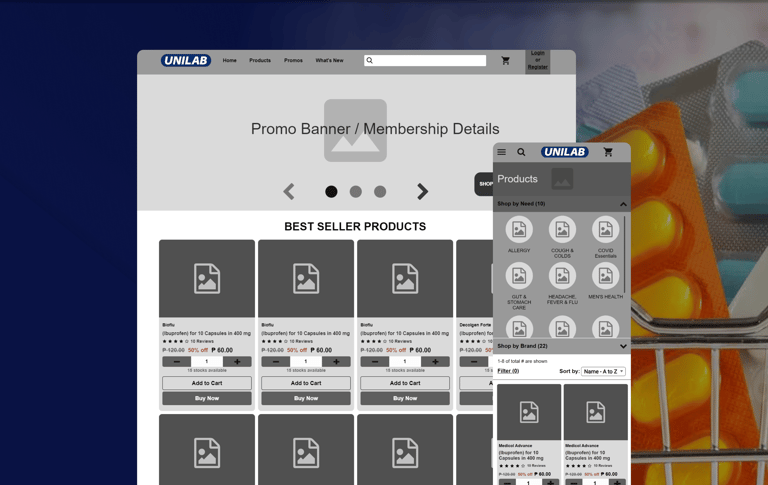Select the COVID Essentials category icon
Screen dimensions: 768x485
(x=605, y=229)
